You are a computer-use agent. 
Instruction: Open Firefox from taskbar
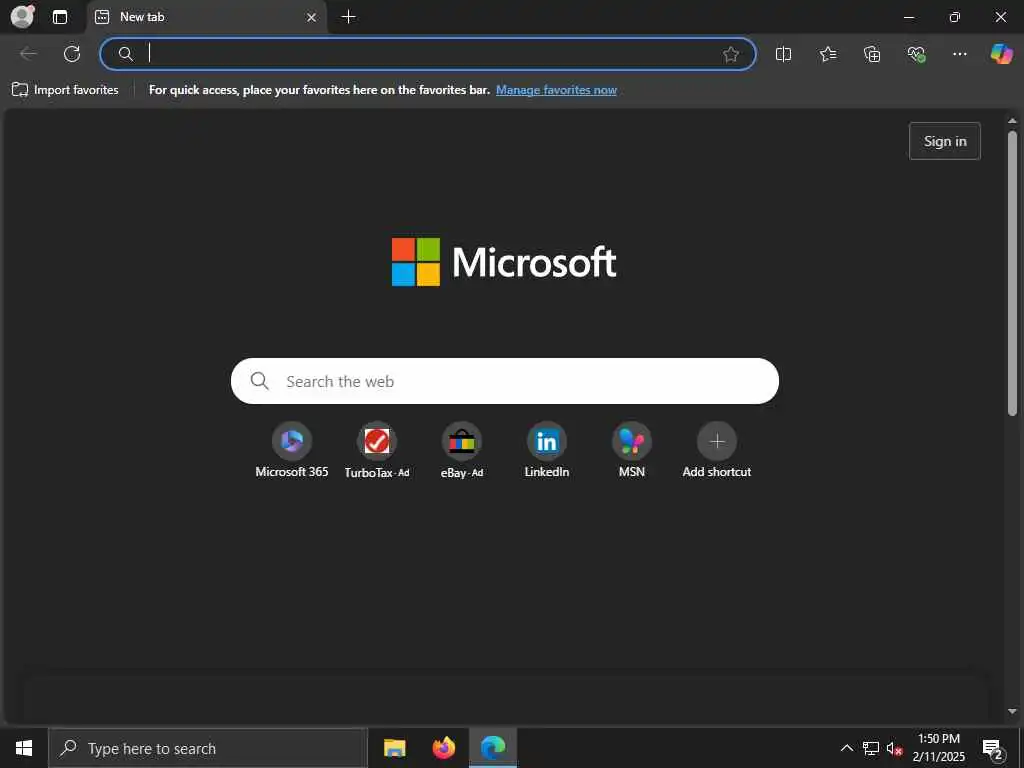coord(443,748)
